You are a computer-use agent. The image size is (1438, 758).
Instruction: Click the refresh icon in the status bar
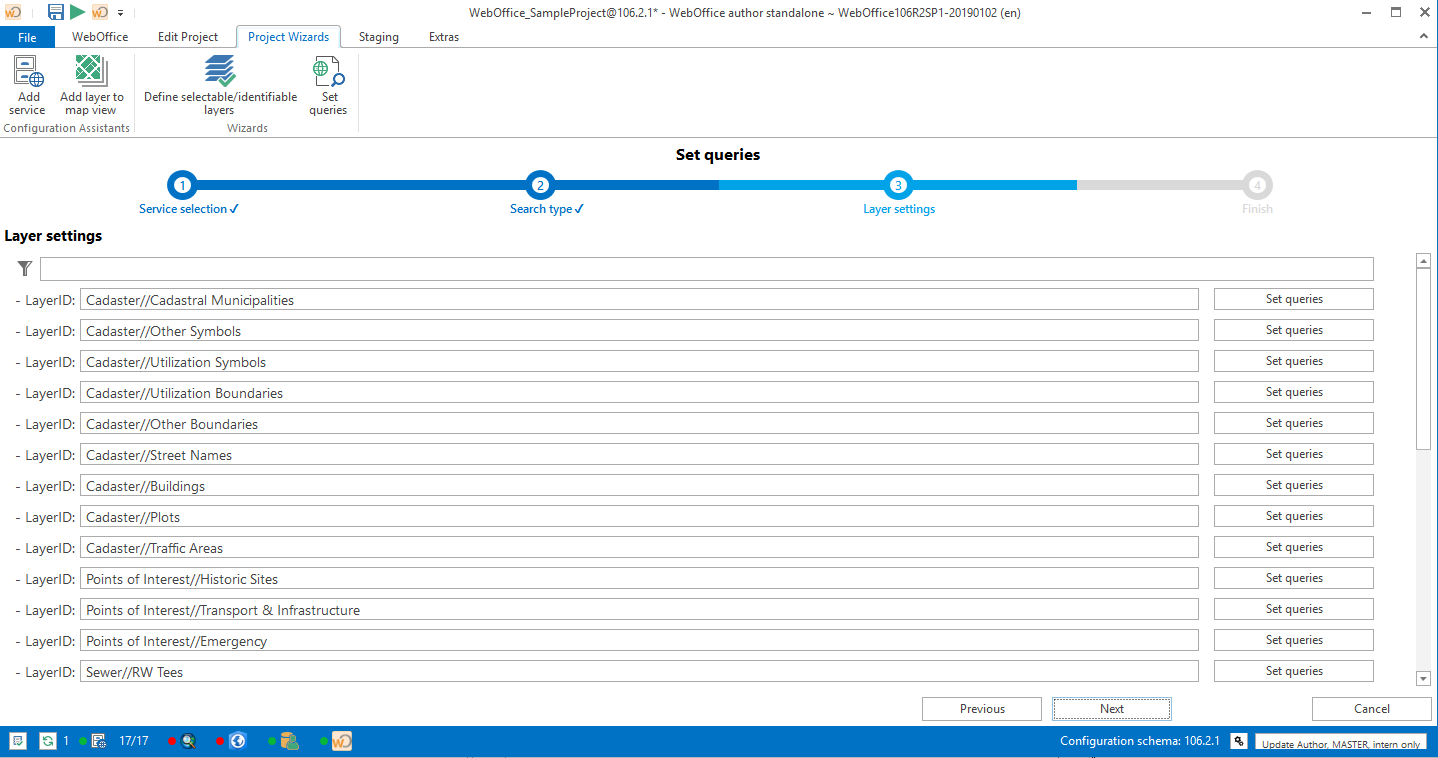tap(48, 741)
